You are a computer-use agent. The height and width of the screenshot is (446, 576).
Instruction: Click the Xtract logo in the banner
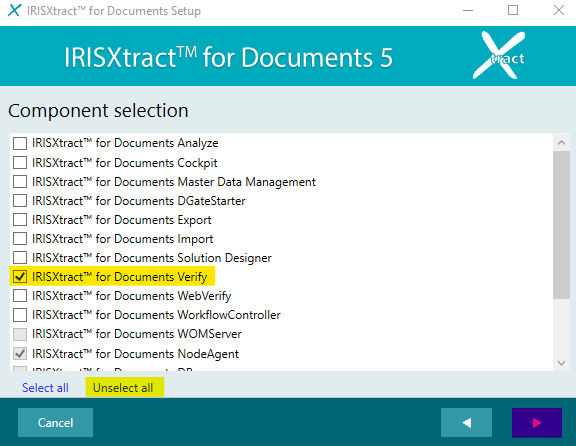[x=499, y=55]
